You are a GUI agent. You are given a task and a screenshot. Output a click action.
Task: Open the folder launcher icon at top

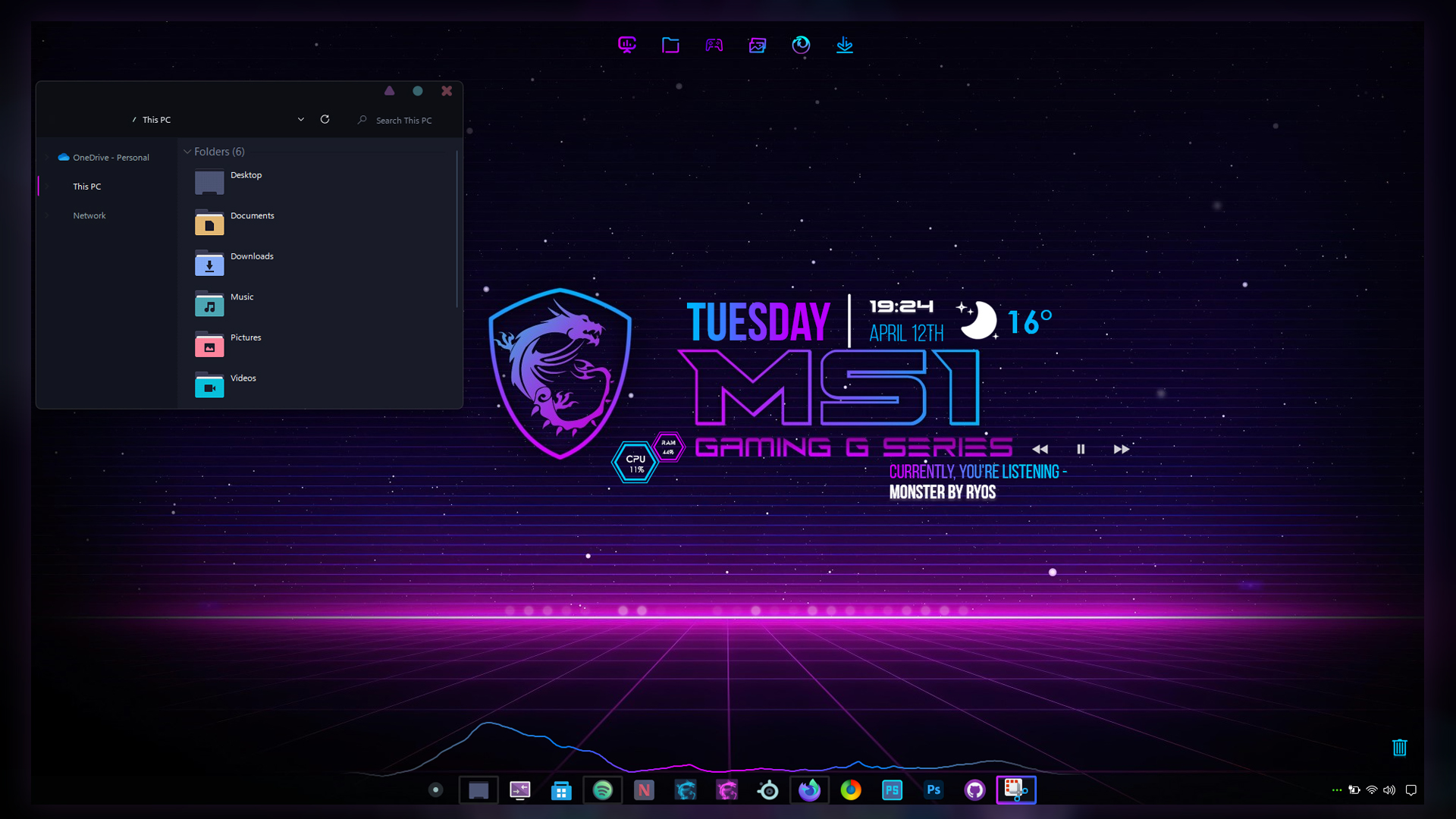pyautogui.click(x=670, y=45)
